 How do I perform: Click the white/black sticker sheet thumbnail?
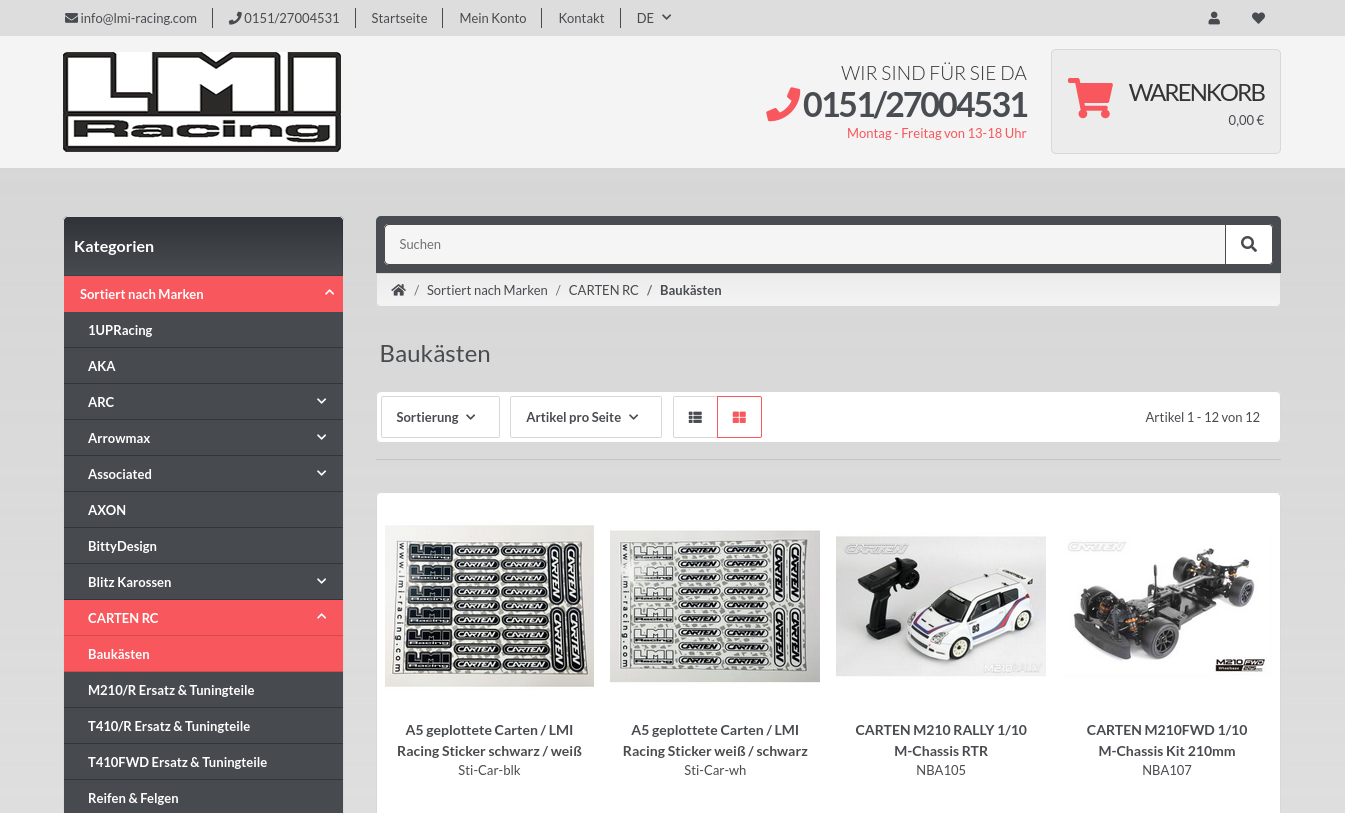715,606
